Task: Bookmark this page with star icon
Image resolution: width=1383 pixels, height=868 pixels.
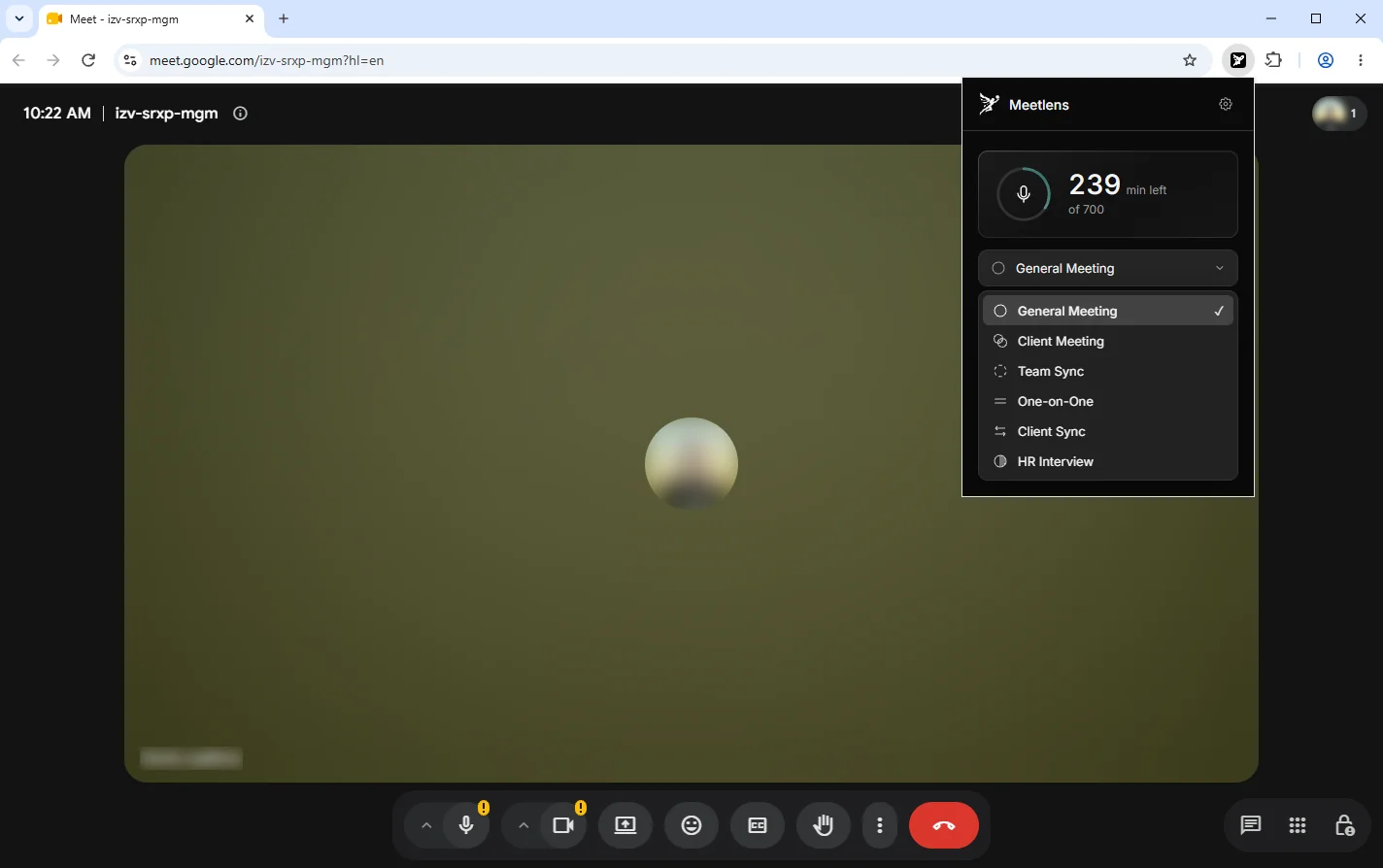Action: pyautogui.click(x=1190, y=60)
